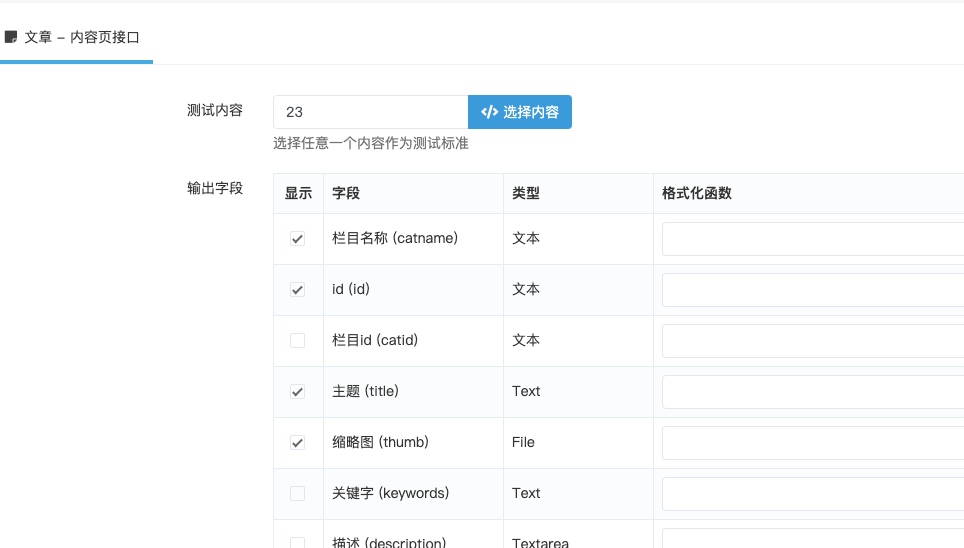
Task: Uncheck the 缩略图 (thumb) checkbox
Action: click(298, 443)
